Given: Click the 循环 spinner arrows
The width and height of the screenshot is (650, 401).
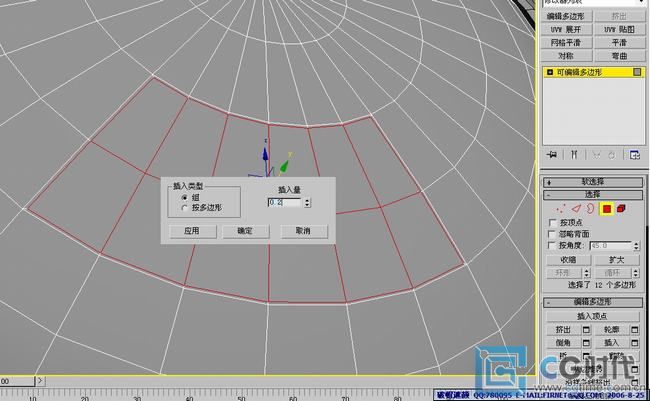Looking at the screenshot, I should pos(636,273).
